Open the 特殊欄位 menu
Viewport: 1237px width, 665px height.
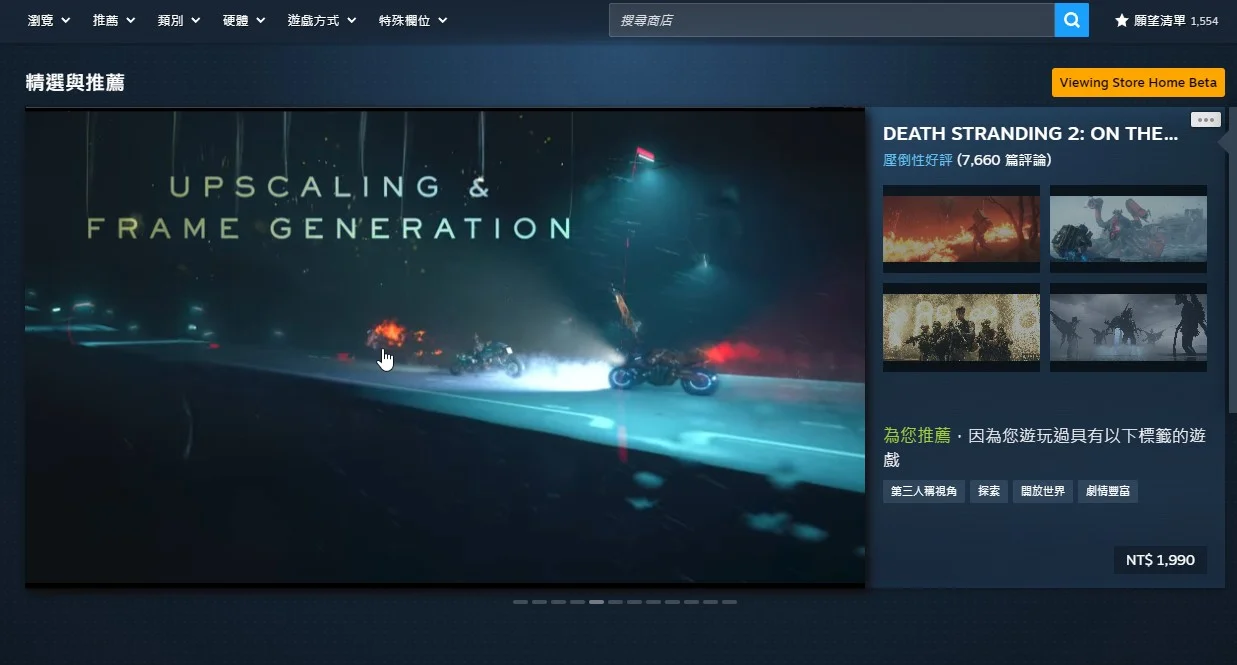click(x=412, y=20)
